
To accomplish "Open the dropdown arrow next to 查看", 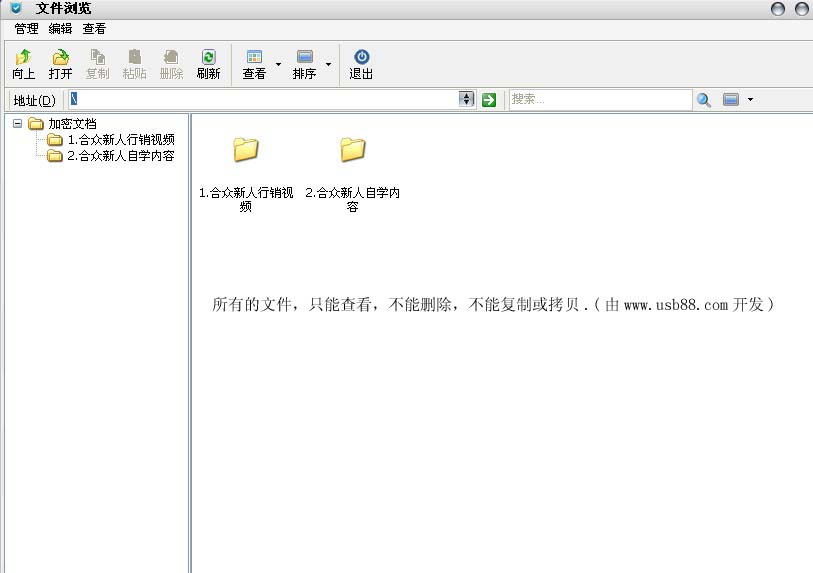I will click(x=278, y=65).
